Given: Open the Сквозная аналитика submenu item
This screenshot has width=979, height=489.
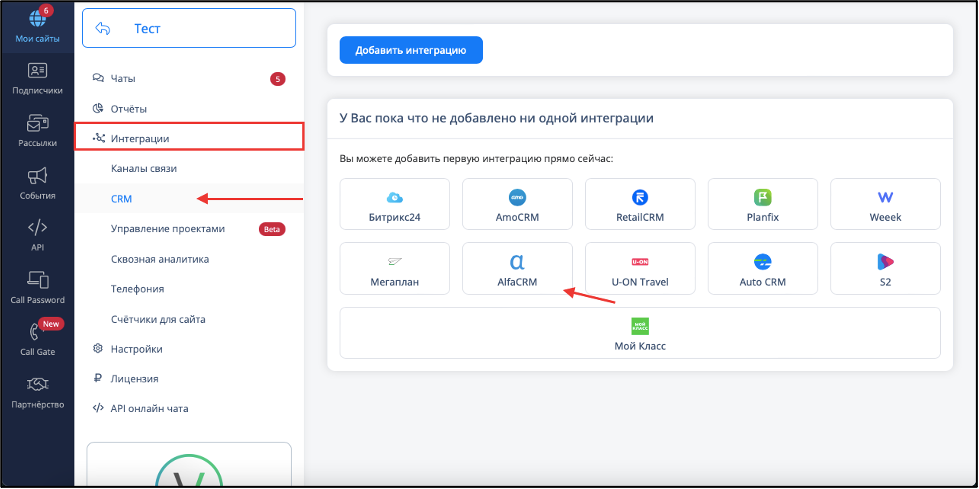Looking at the screenshot, I should click(x=189, y=259).
